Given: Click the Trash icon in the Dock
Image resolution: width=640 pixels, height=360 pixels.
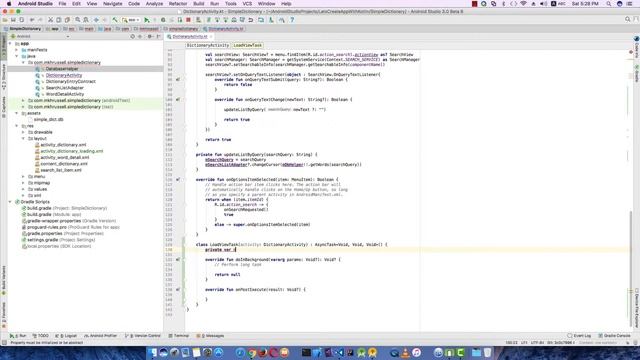Looking at the screenshot, I should point(487,353).
